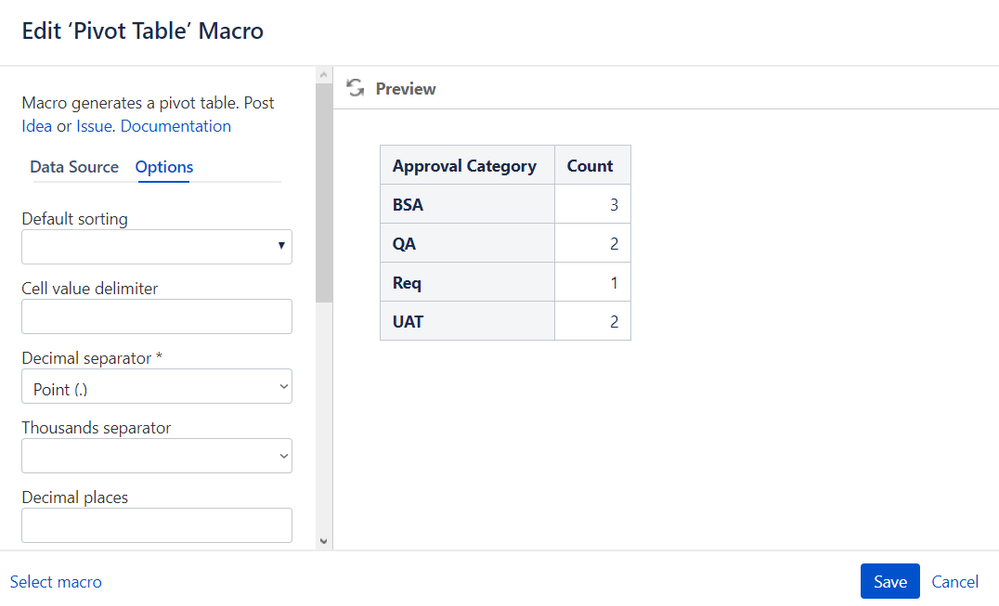Follow the Issue link

pos(94,127)
